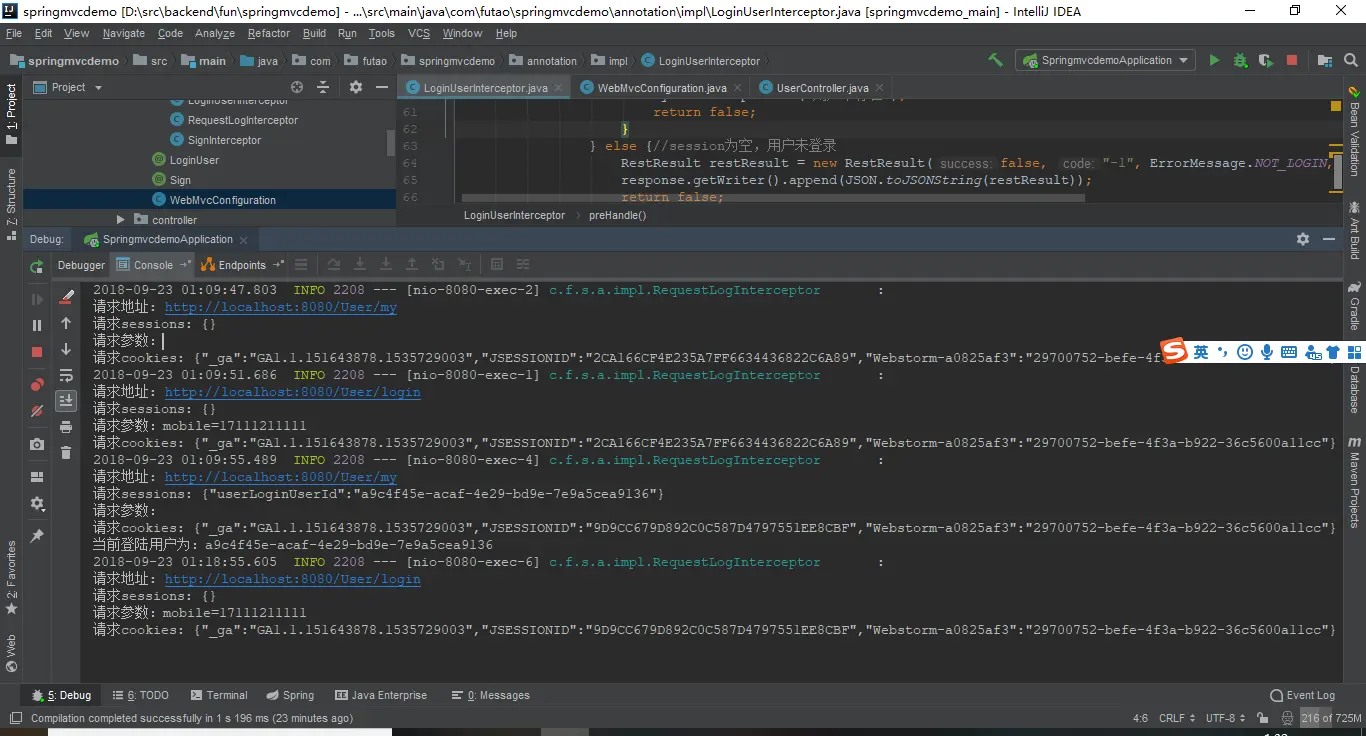Open the Project Structure icon
The height and width of the screenshot is (736, 1366).
pos(1325,60)
